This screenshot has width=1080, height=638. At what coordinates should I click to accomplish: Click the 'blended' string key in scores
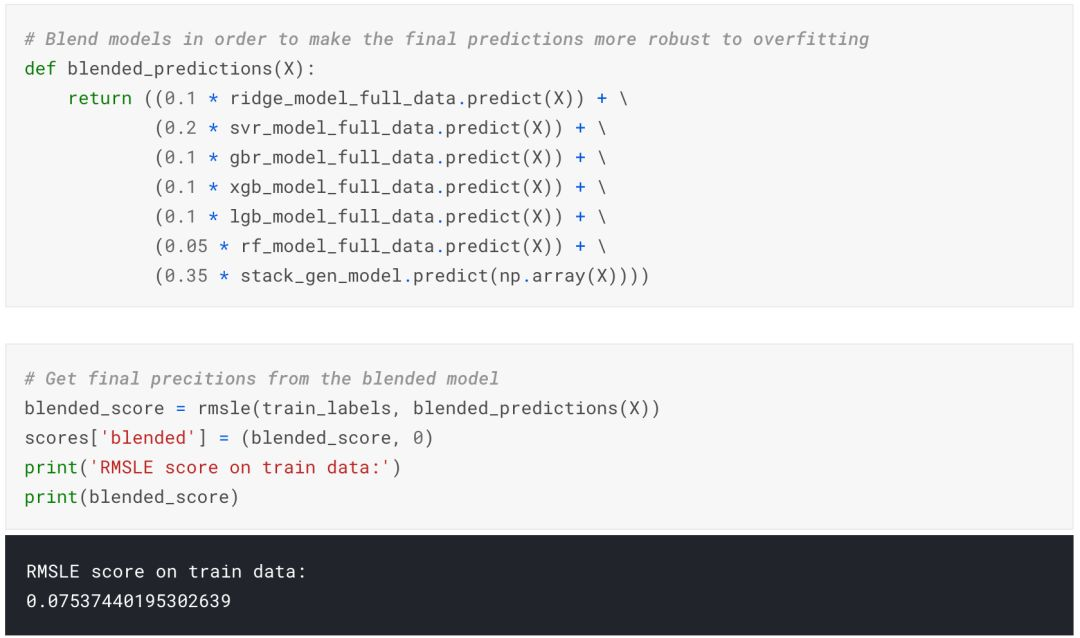tap(148, 438)
